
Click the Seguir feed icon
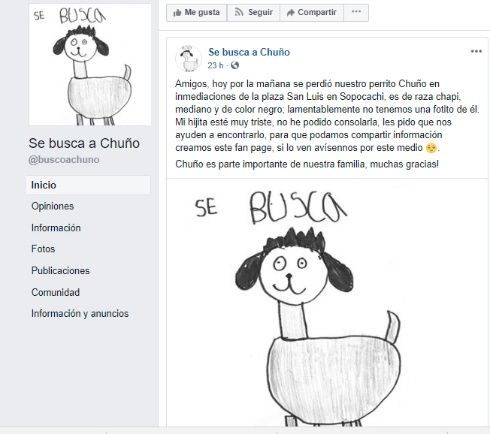239,13
